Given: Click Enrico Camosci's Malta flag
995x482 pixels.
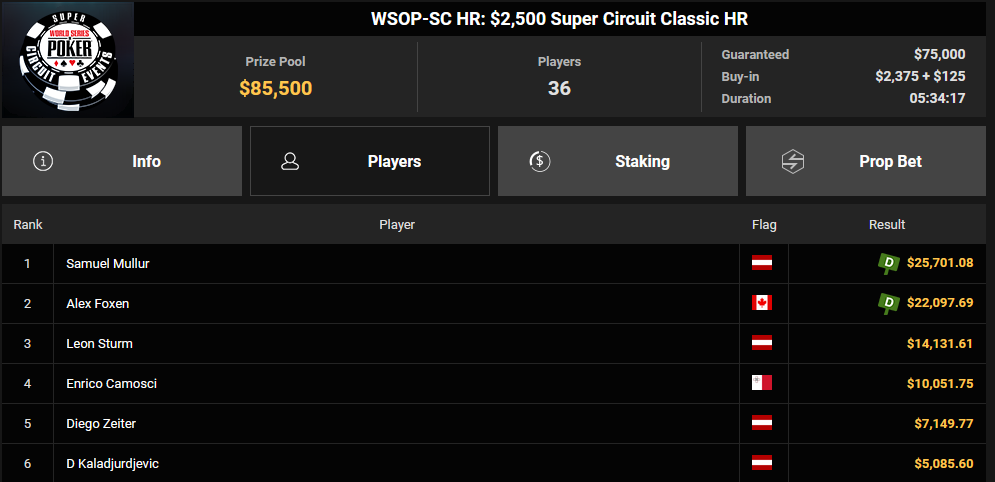Looking at the screenshot, I should [762, 383].
